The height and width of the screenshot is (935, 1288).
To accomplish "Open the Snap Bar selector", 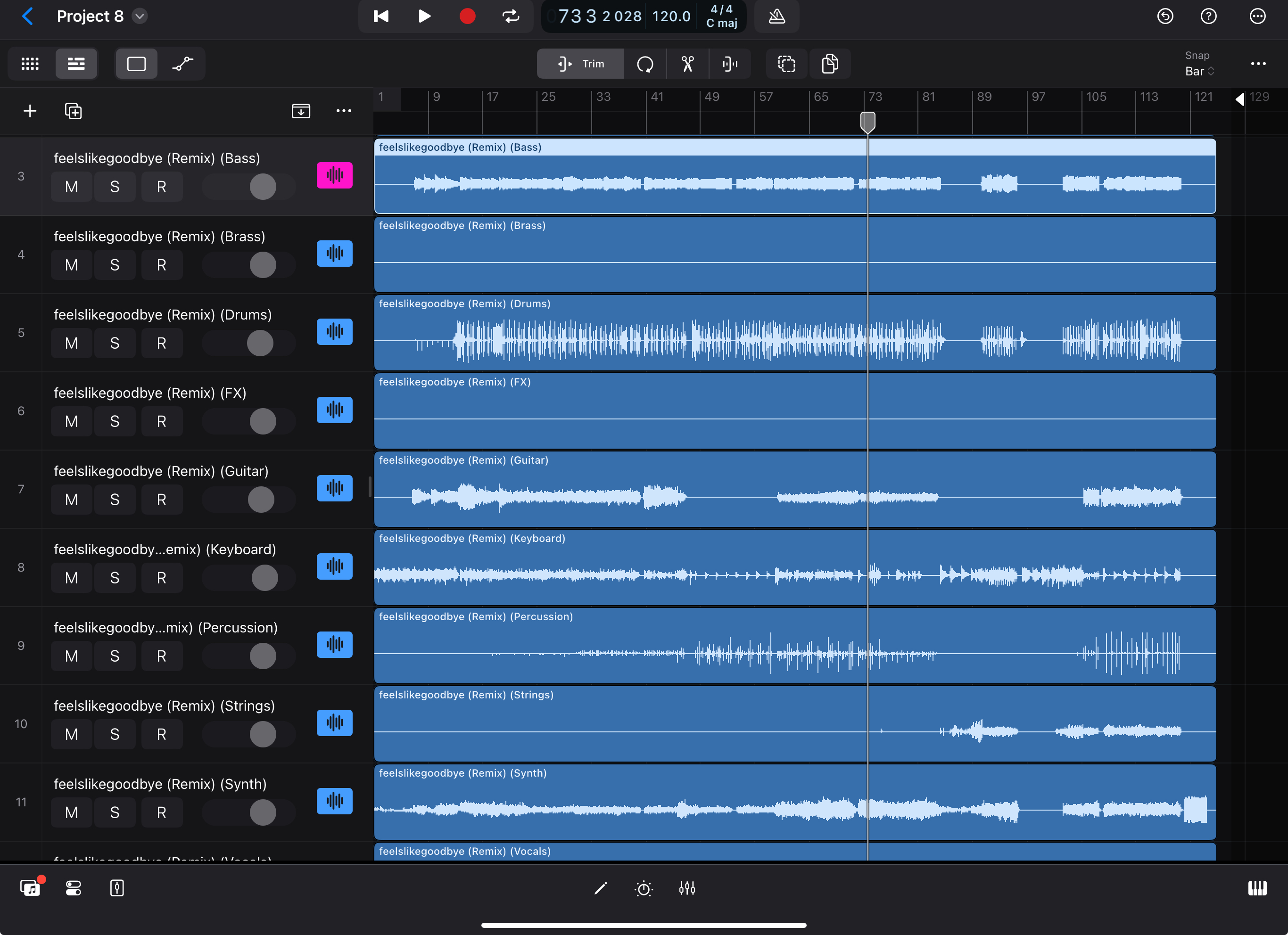I will pyautogui.click(x=1199, y=71).
